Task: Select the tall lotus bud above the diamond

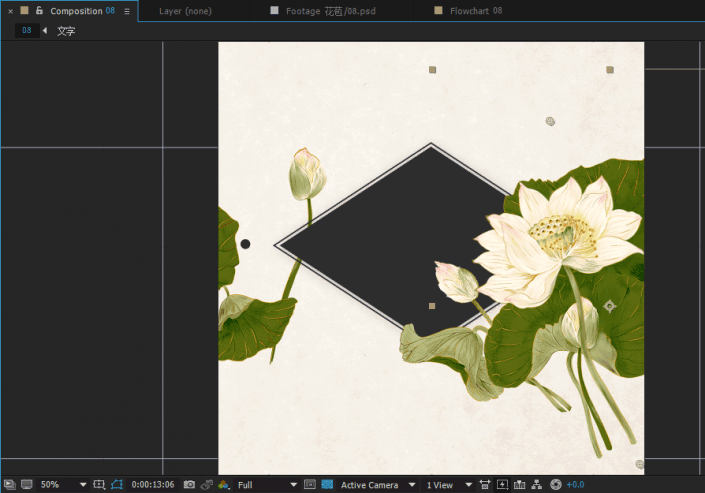Action: [x=307, y=175]
